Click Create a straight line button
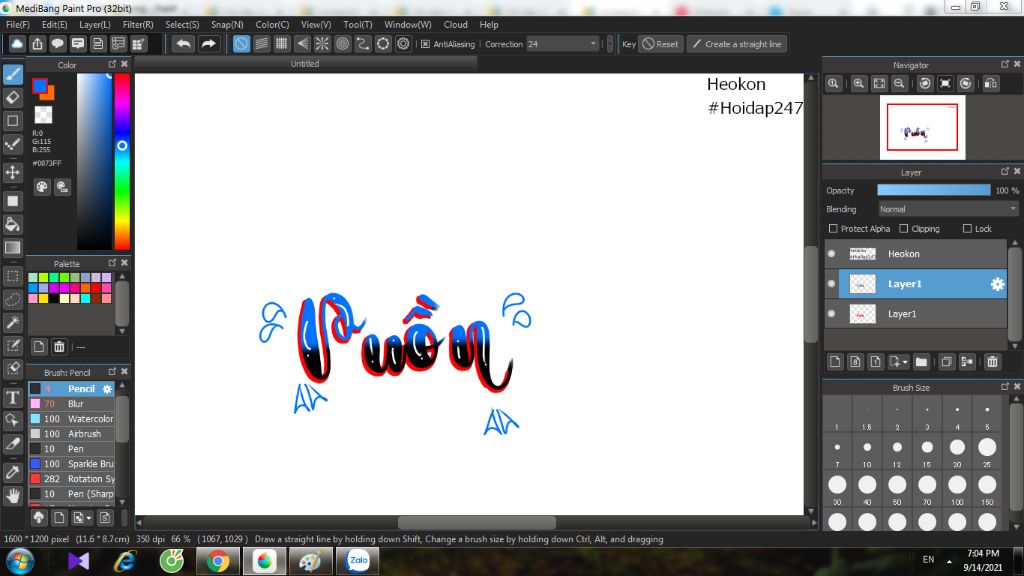This screenshot has width=1024, height=576. [x=737, y=44]
